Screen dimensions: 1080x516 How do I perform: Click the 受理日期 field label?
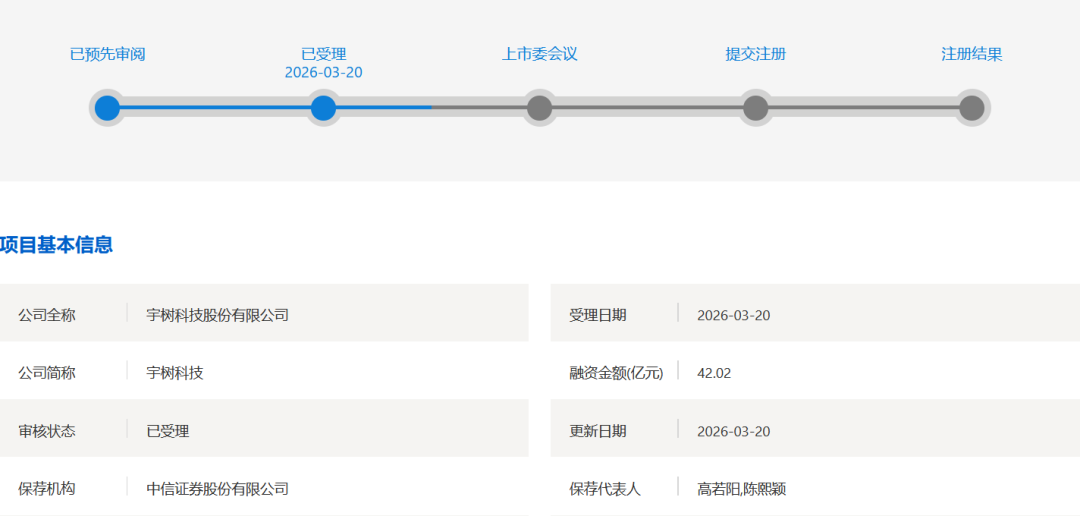coord(598,316)
